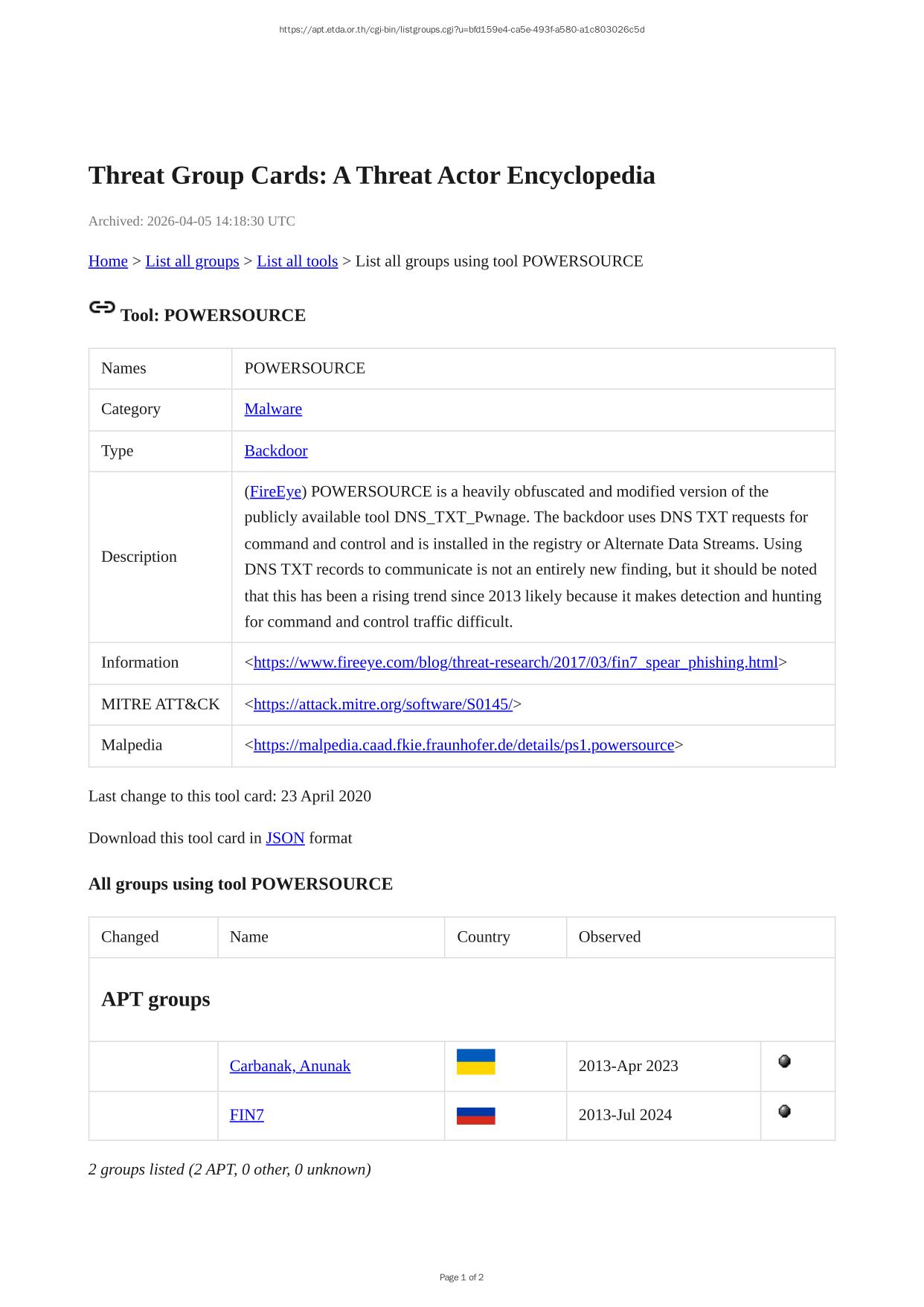This screenshot has width=924, height=1307.
Task: Download the tool card via JSON link
Action: tap(285, 838)
